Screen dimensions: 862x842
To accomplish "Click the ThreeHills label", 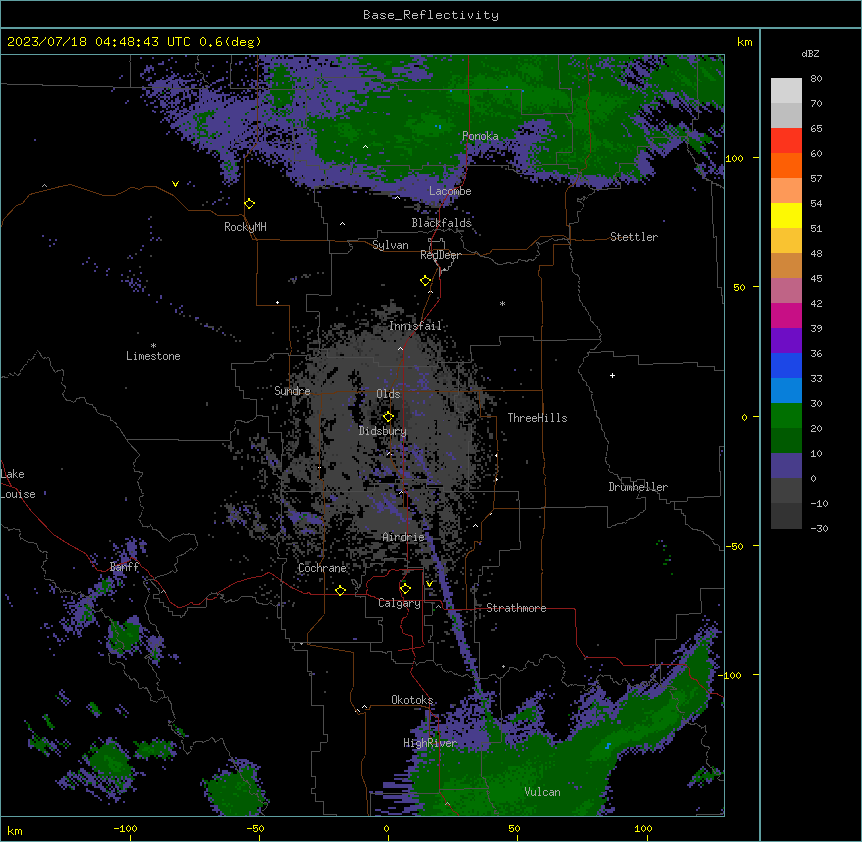I will pos(537,418).
